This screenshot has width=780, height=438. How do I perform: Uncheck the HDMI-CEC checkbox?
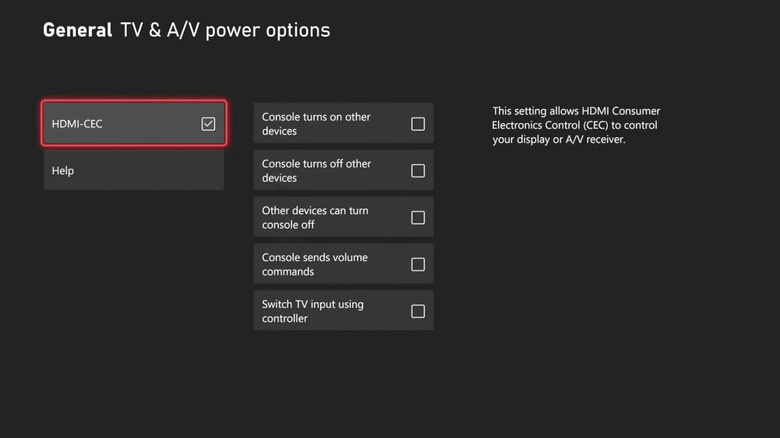click(208, 124)
